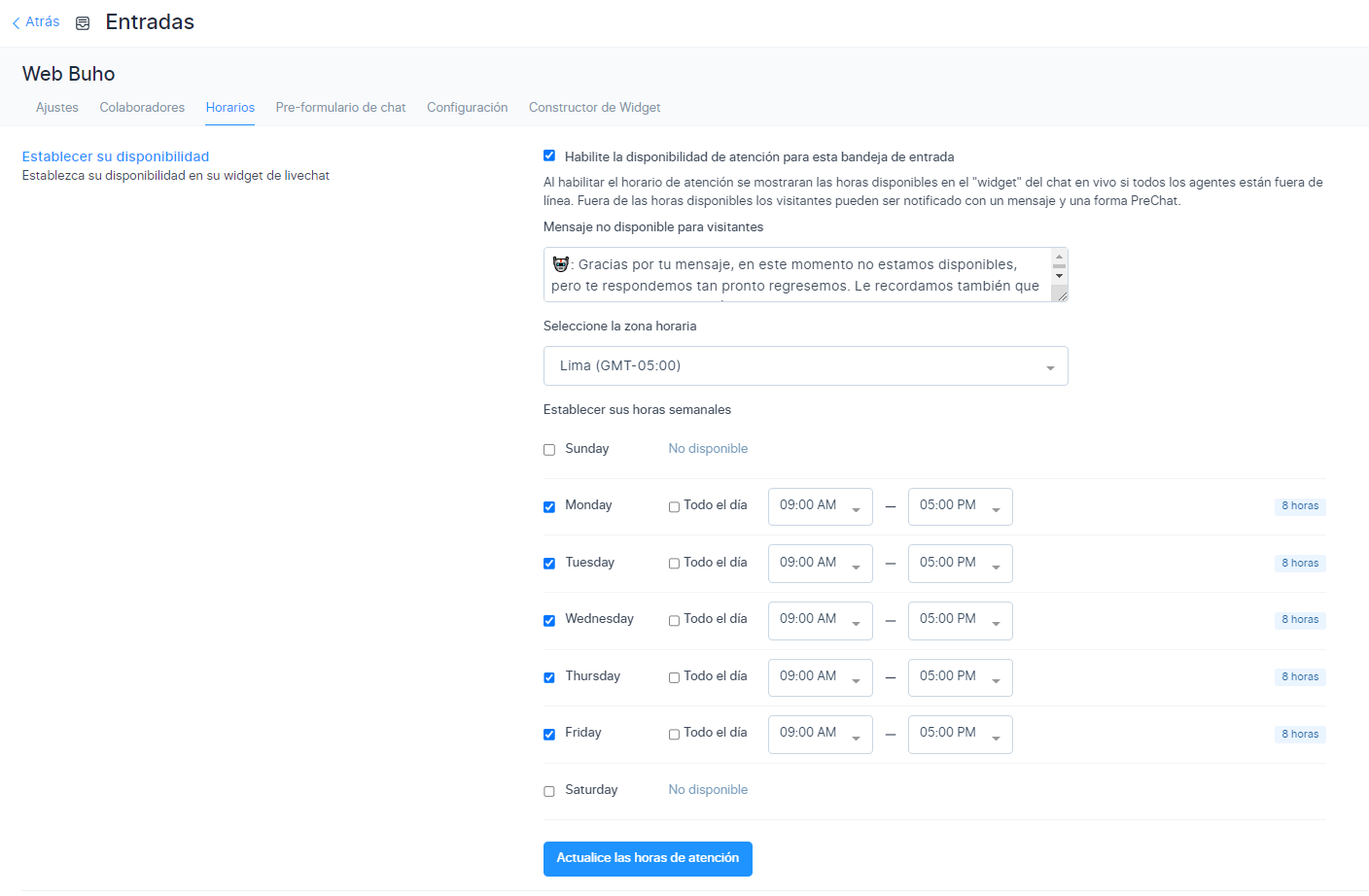This screenshot has height=896, width=1369.
Task: Click 'Actualice las horas de atención' button
Action: 648,859
